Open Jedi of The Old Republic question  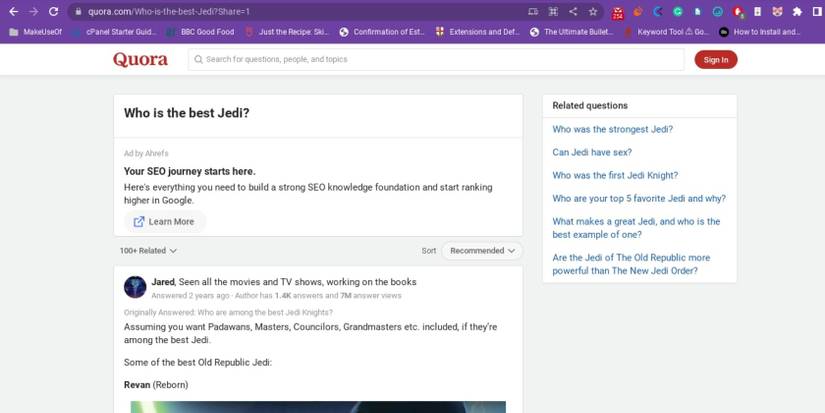pos(631,264)
